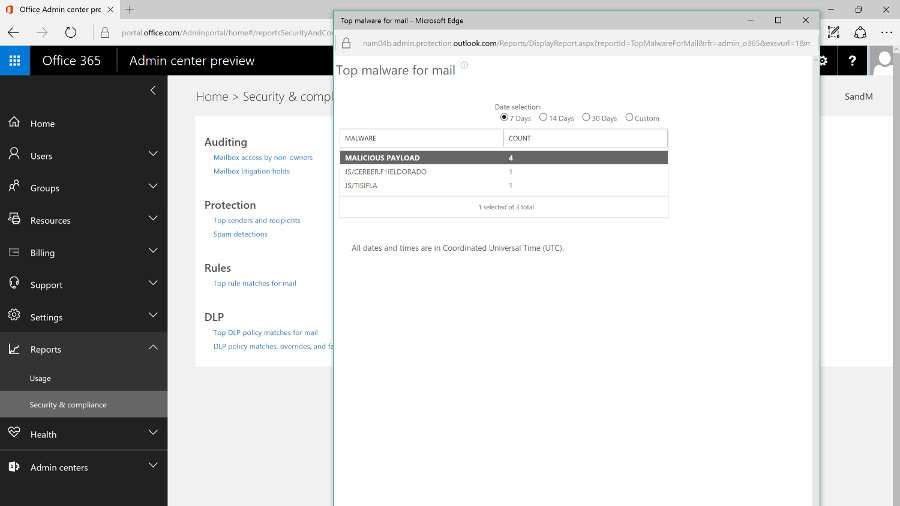900x506 pixels.
Task: Click the Office 365 title in header
Action: [71, 60]
